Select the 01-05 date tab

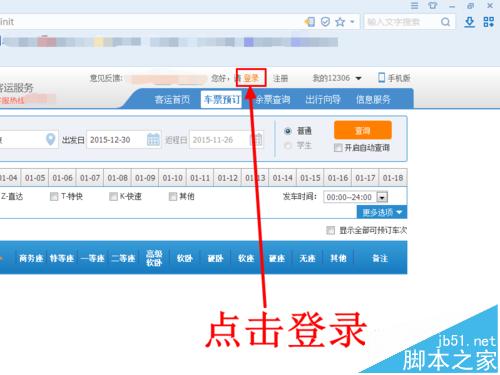pyautogui.click(x=35, y=178)
